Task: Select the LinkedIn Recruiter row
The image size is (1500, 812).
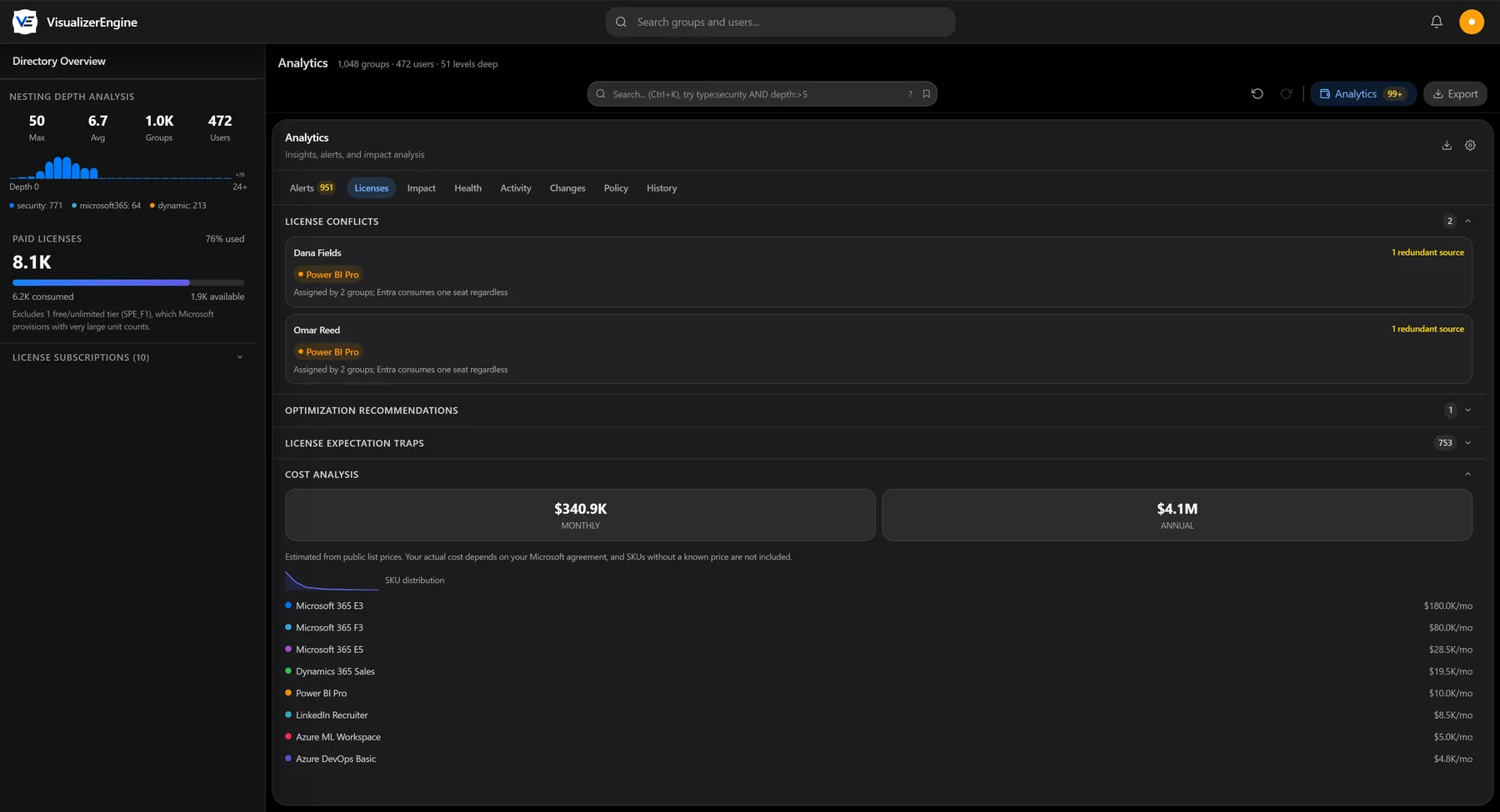Action: (x=878, y=715)
